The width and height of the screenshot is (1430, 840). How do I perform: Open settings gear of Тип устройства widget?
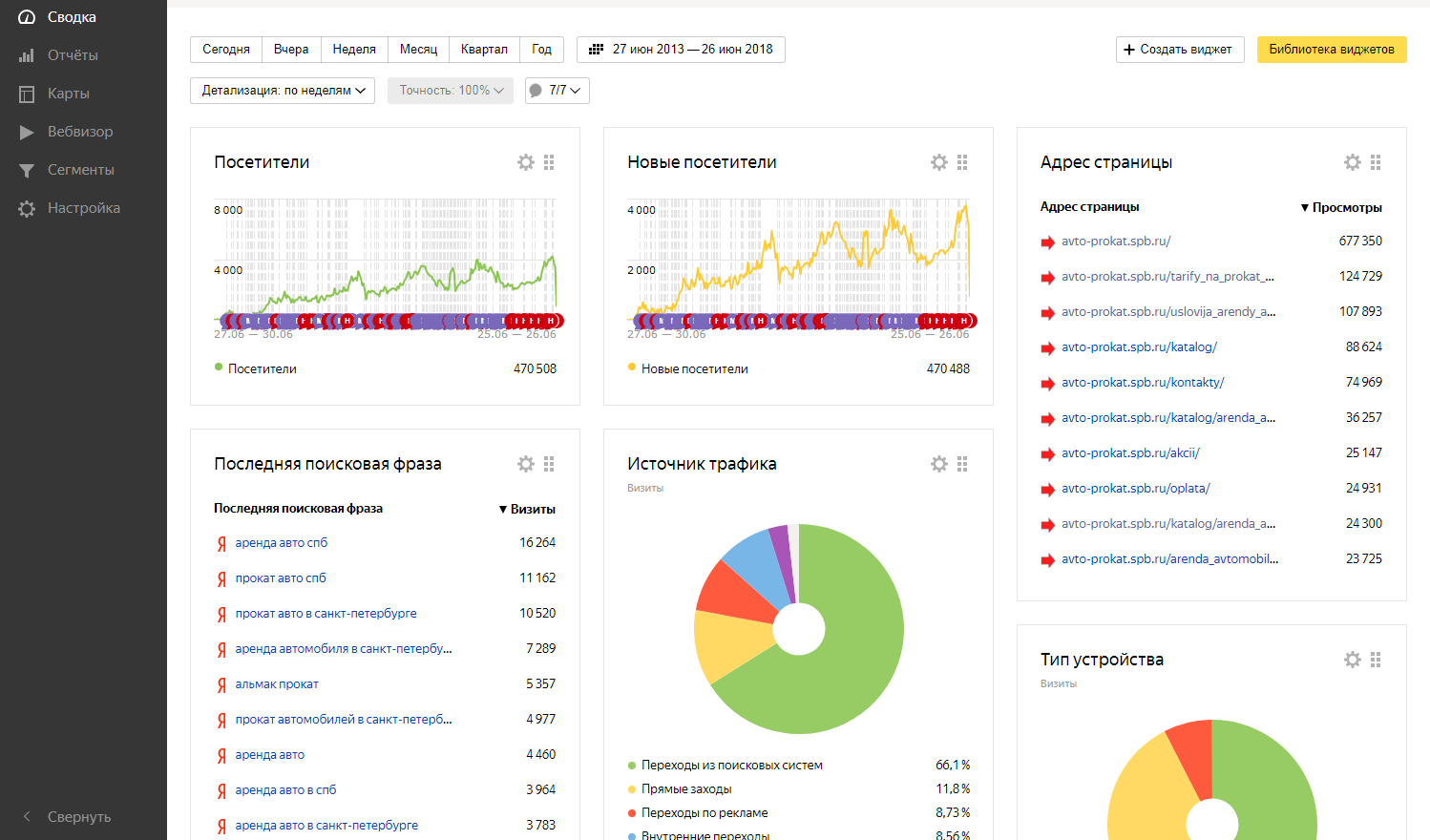pos(1353,660)
